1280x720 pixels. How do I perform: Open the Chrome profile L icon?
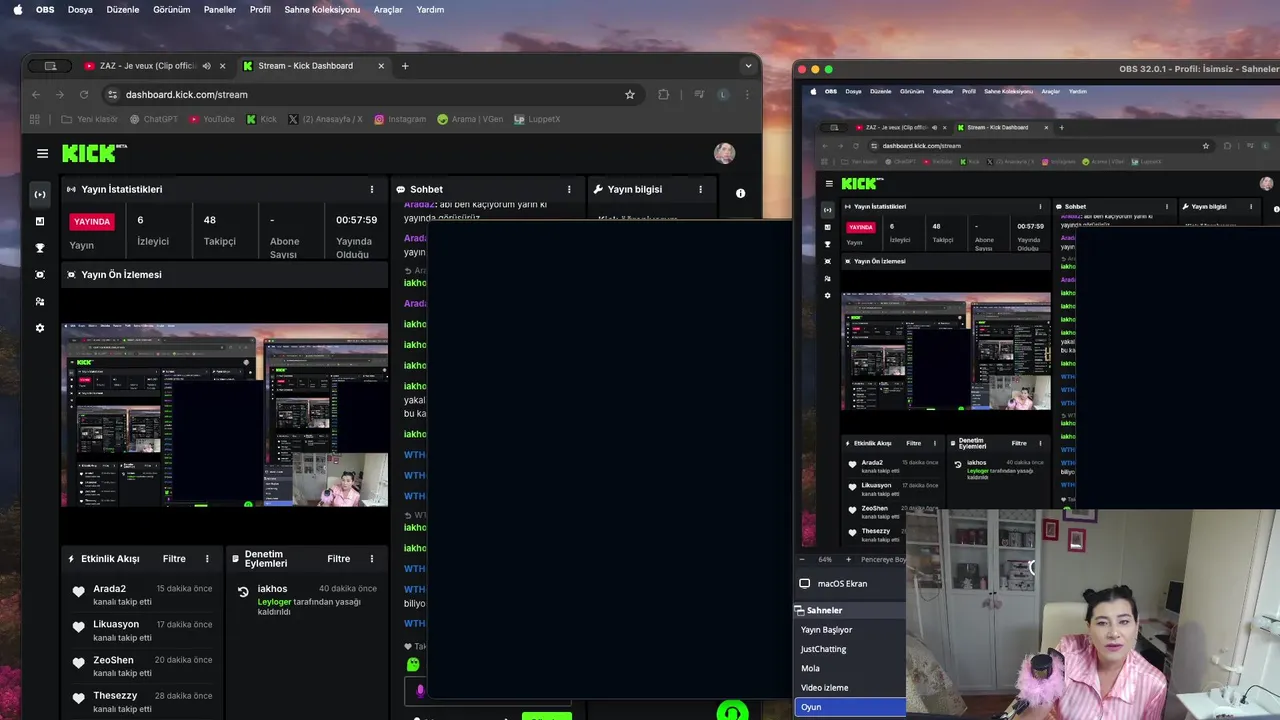pyautogui.click(x=723, y=94)
